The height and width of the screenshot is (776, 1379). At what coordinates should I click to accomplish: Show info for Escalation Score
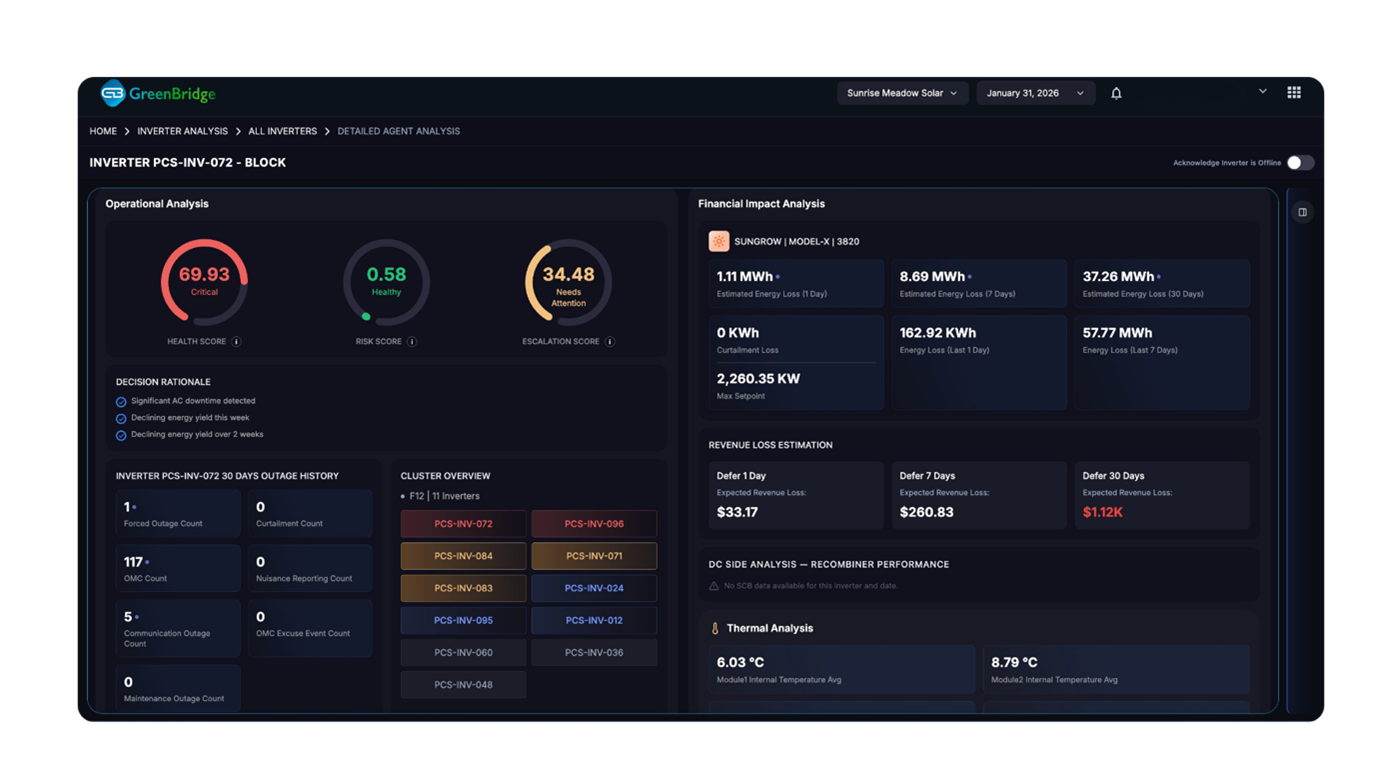click(610, 342)
